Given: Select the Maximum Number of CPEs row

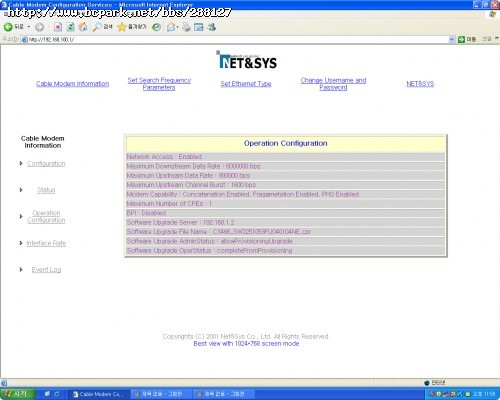Looking at the screenshot, I should coord(285,204).
